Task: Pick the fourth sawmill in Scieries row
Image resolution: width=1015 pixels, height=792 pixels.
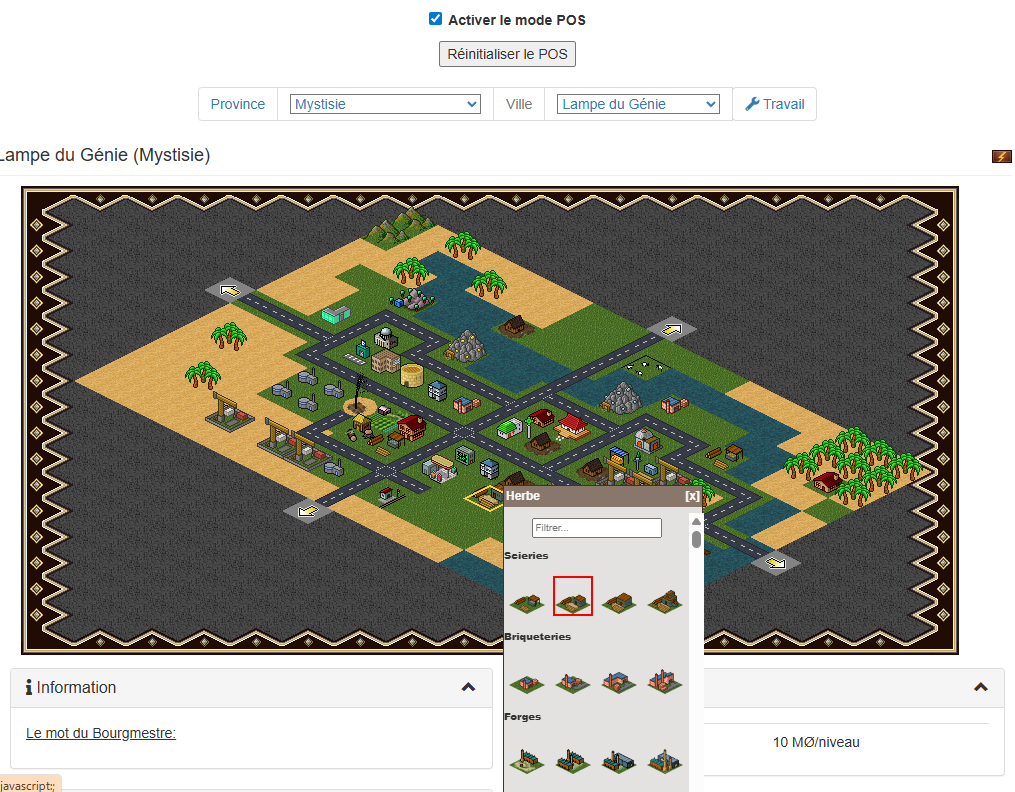Action: tap(664, 600)
